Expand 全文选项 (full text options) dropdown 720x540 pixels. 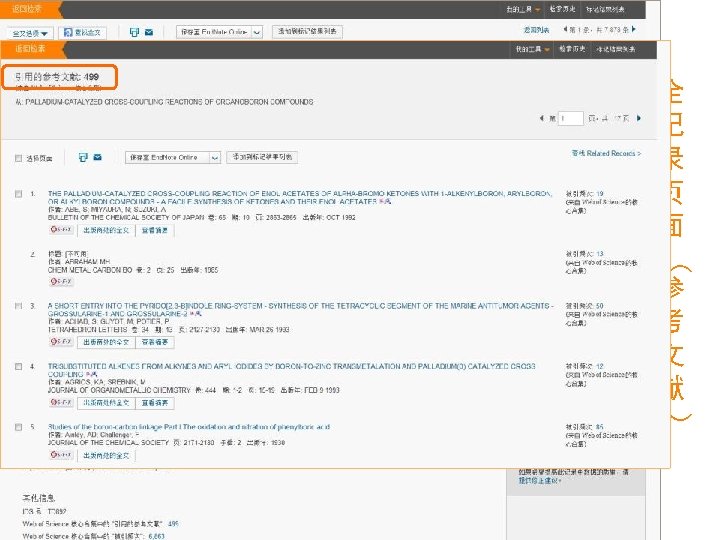click(30, 33)
